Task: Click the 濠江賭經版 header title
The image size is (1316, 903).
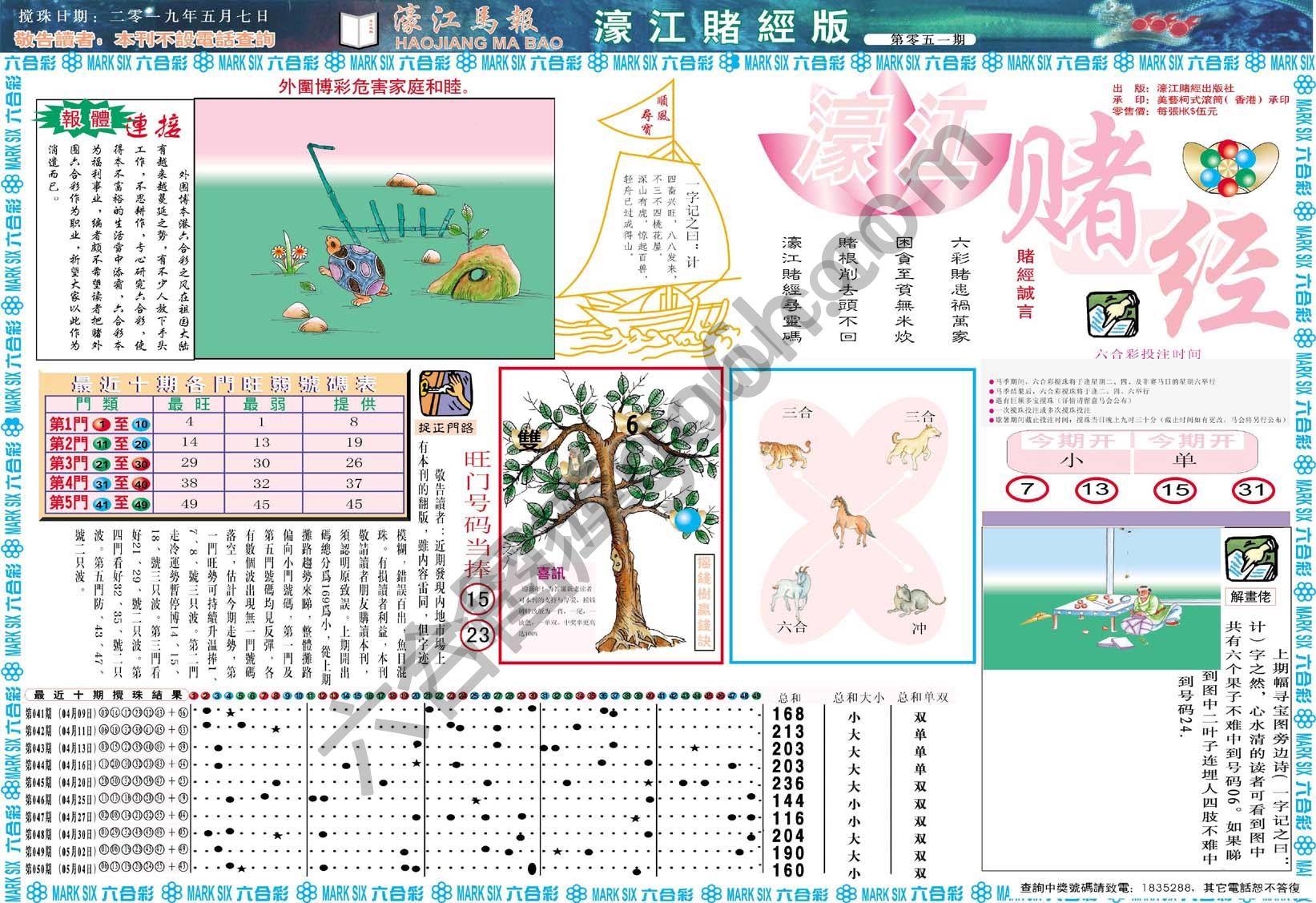Action: point(721,26)
